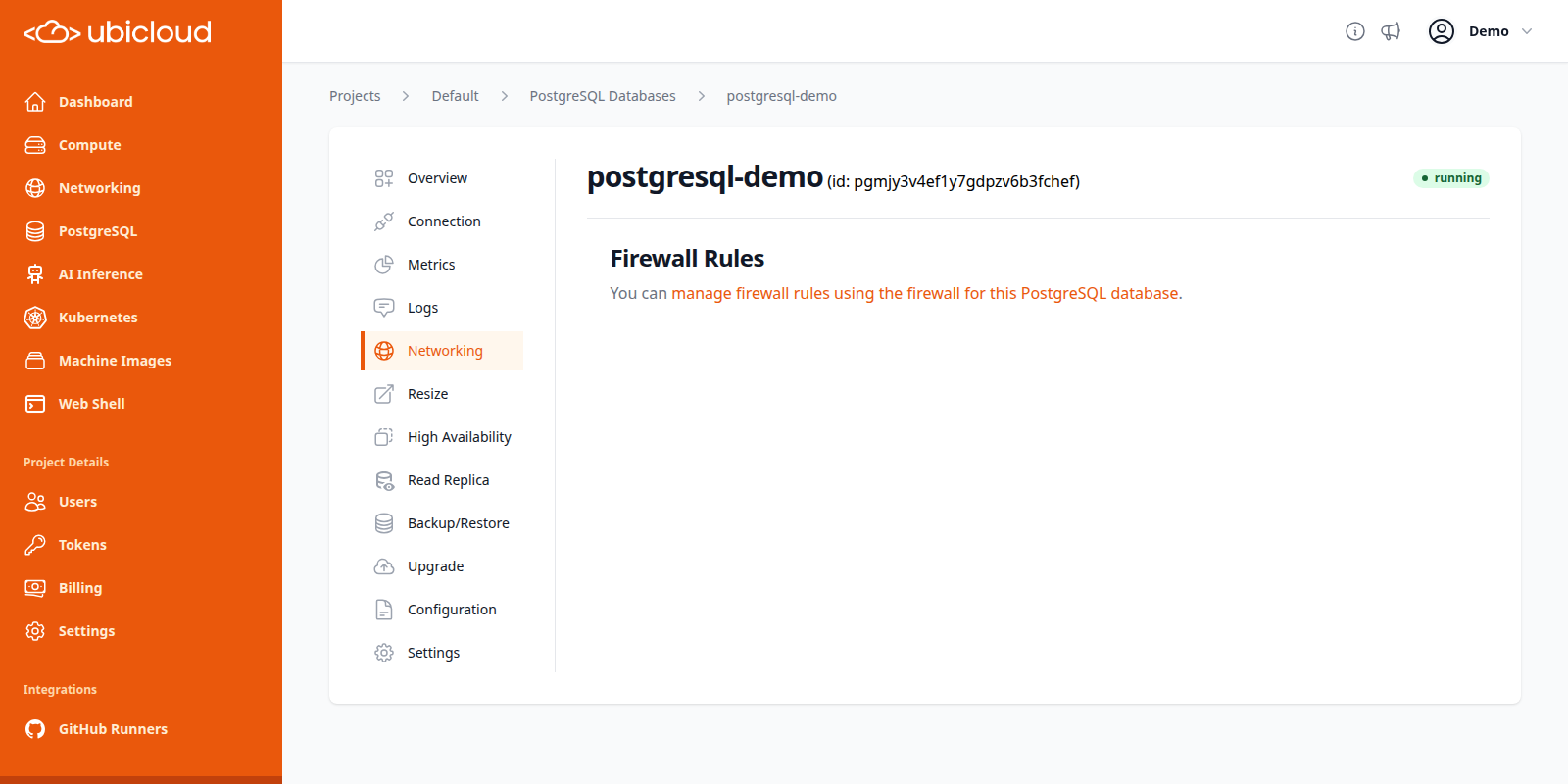1568x784 pixels.
Task: Go to the Resize tab
Action: 442,394
